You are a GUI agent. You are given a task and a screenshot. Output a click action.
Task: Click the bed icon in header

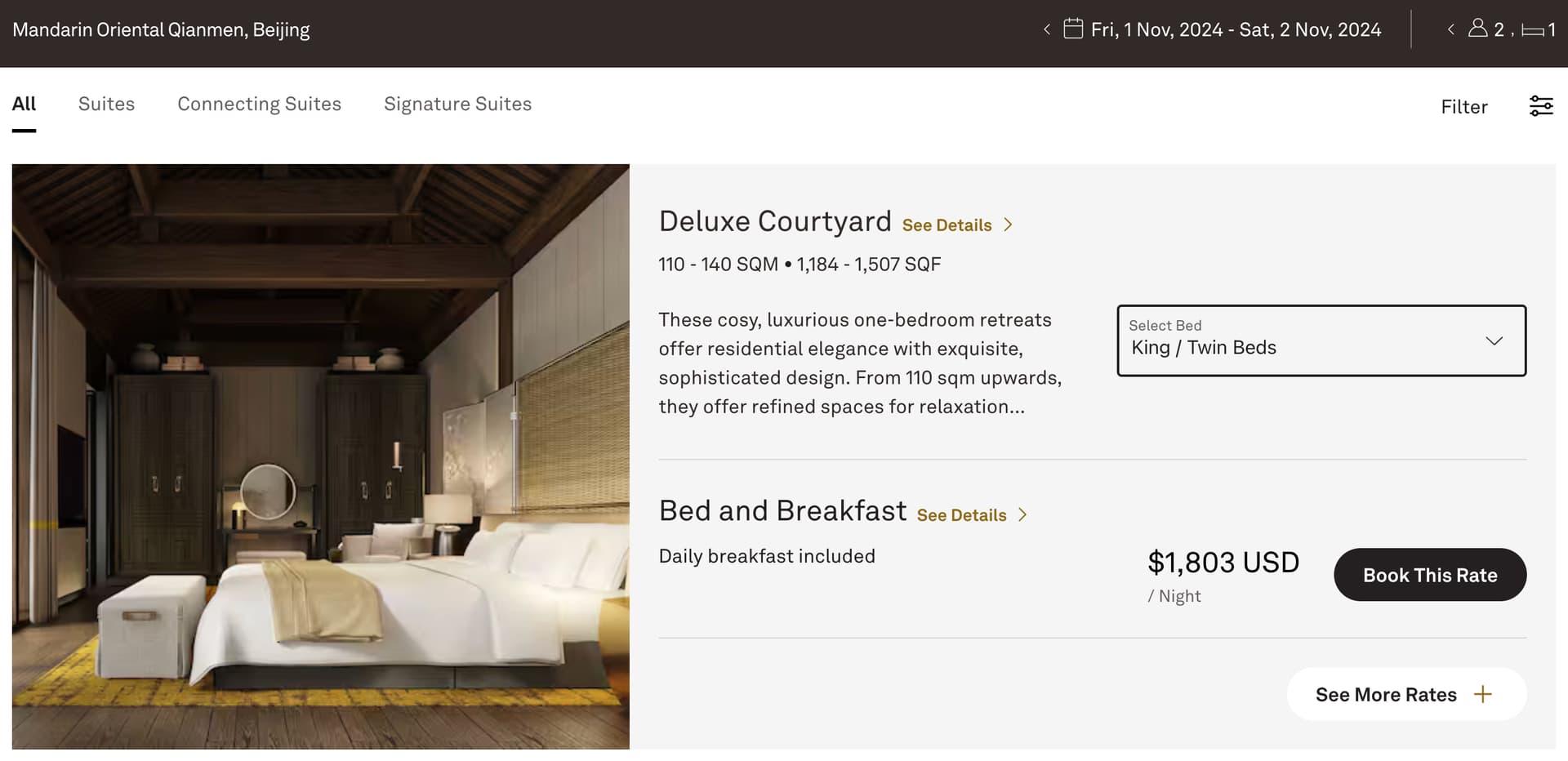point(1533,31)
